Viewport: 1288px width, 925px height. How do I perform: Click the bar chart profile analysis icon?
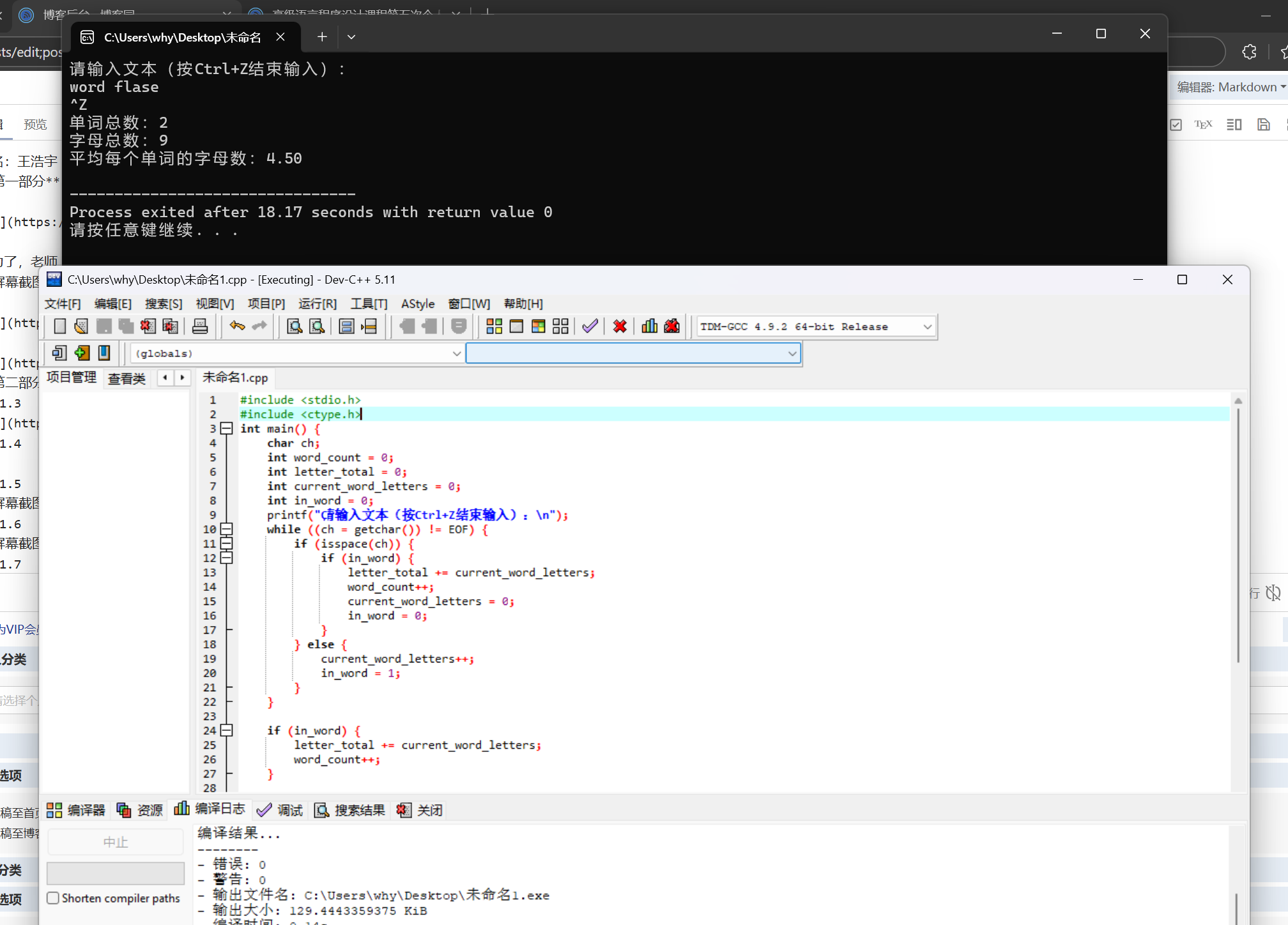(x=649, y=326)
